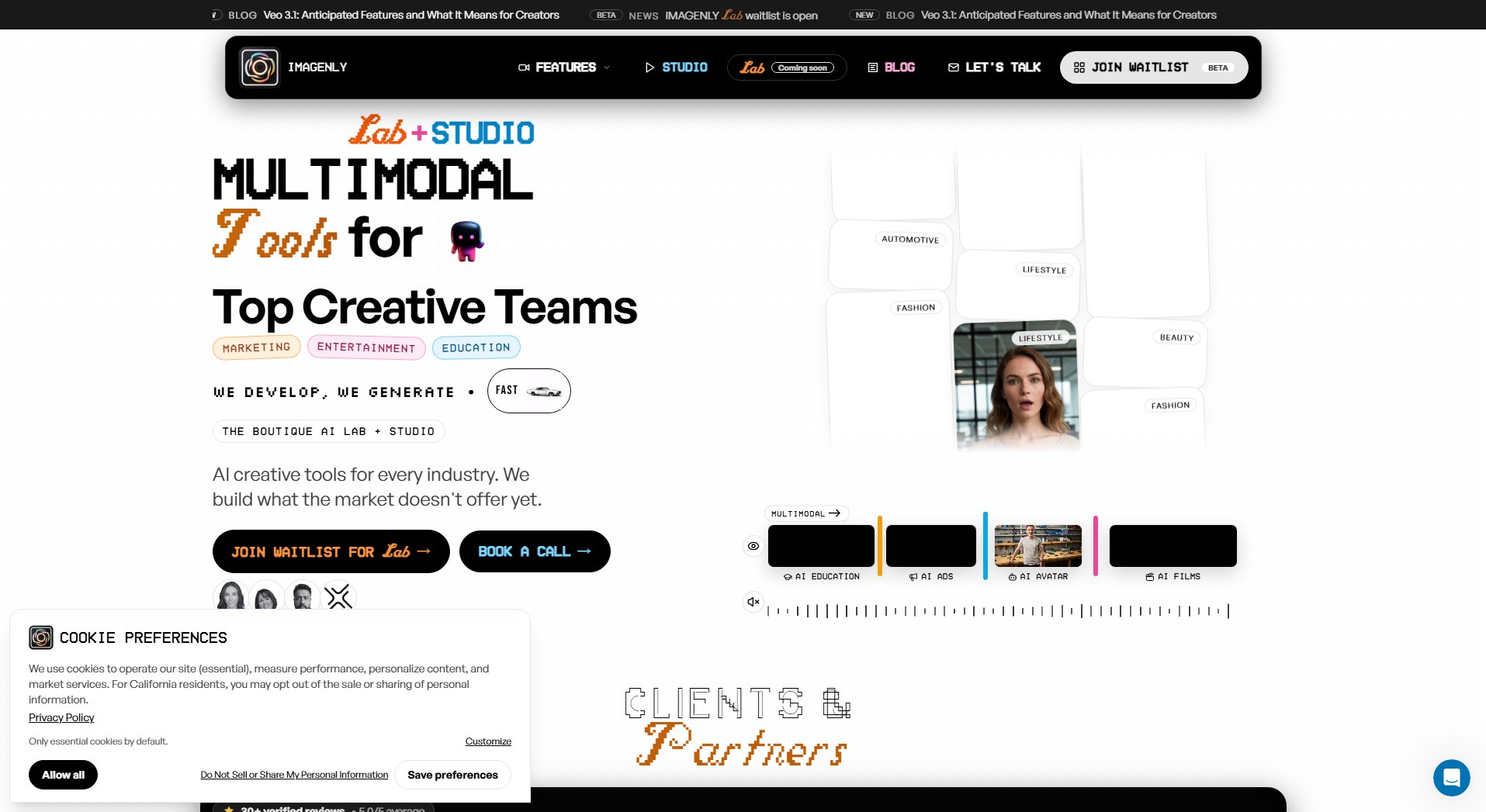Select the Imagenly logo in the navbar

(260, 67)
